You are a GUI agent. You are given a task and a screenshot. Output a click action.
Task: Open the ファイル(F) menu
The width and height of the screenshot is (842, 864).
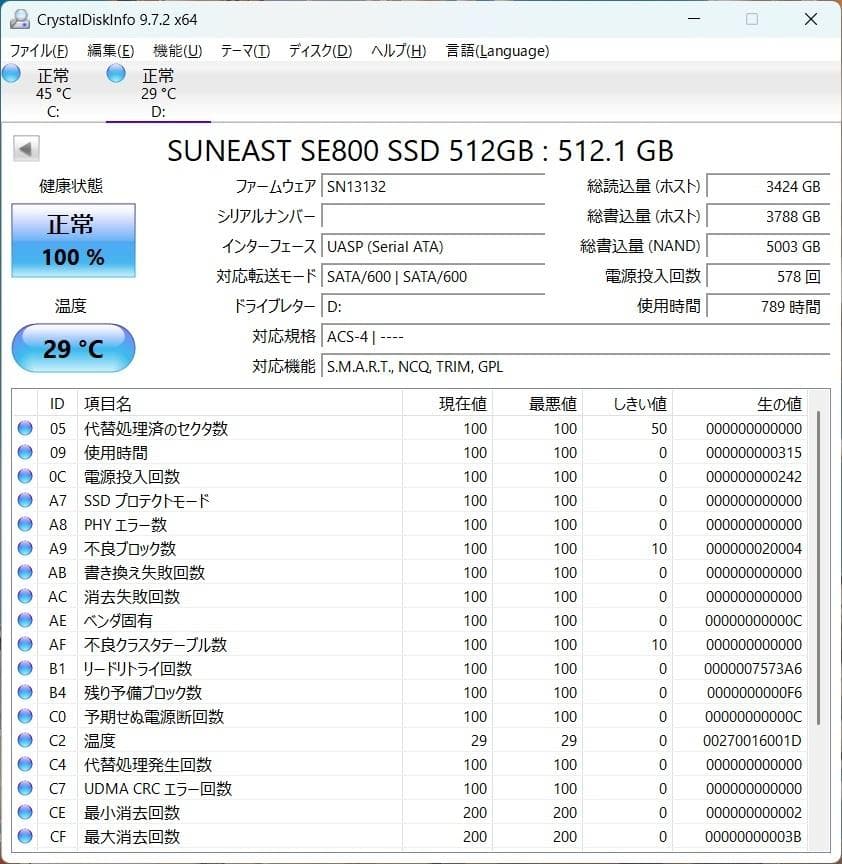[39, 51]
